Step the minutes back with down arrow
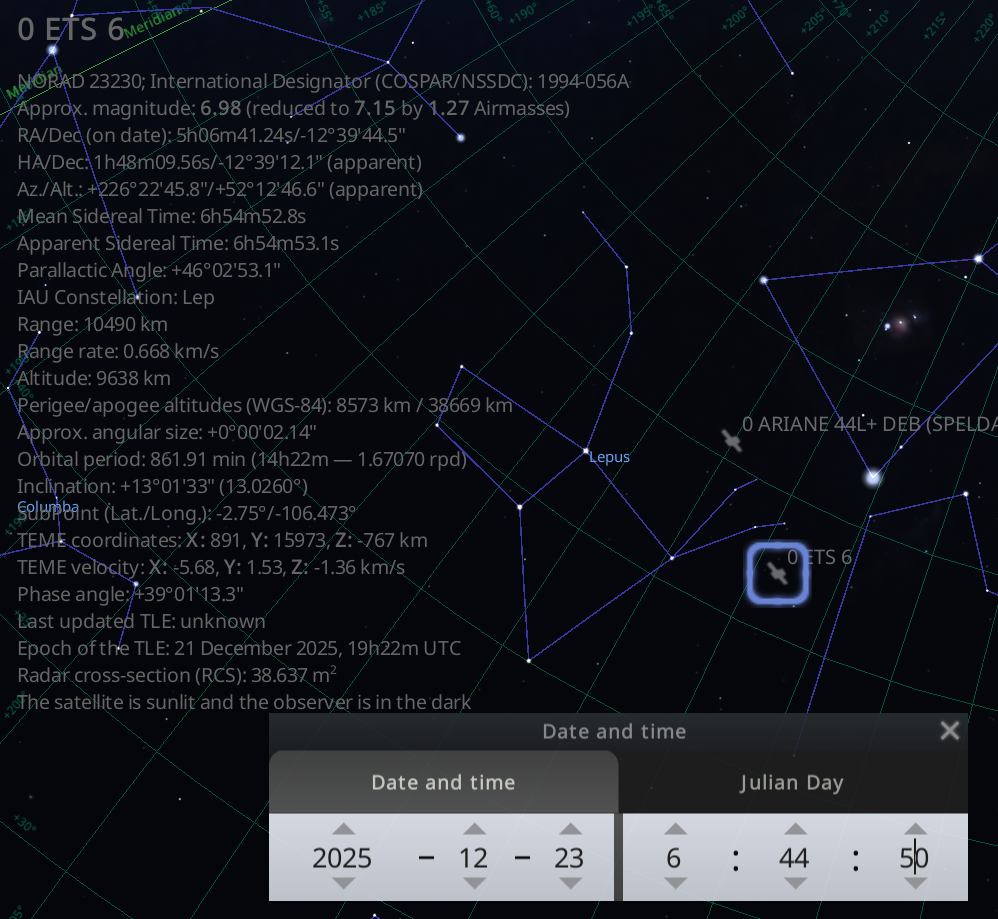The height and width of the screenshot is (919, 998). tap(795, 884)
